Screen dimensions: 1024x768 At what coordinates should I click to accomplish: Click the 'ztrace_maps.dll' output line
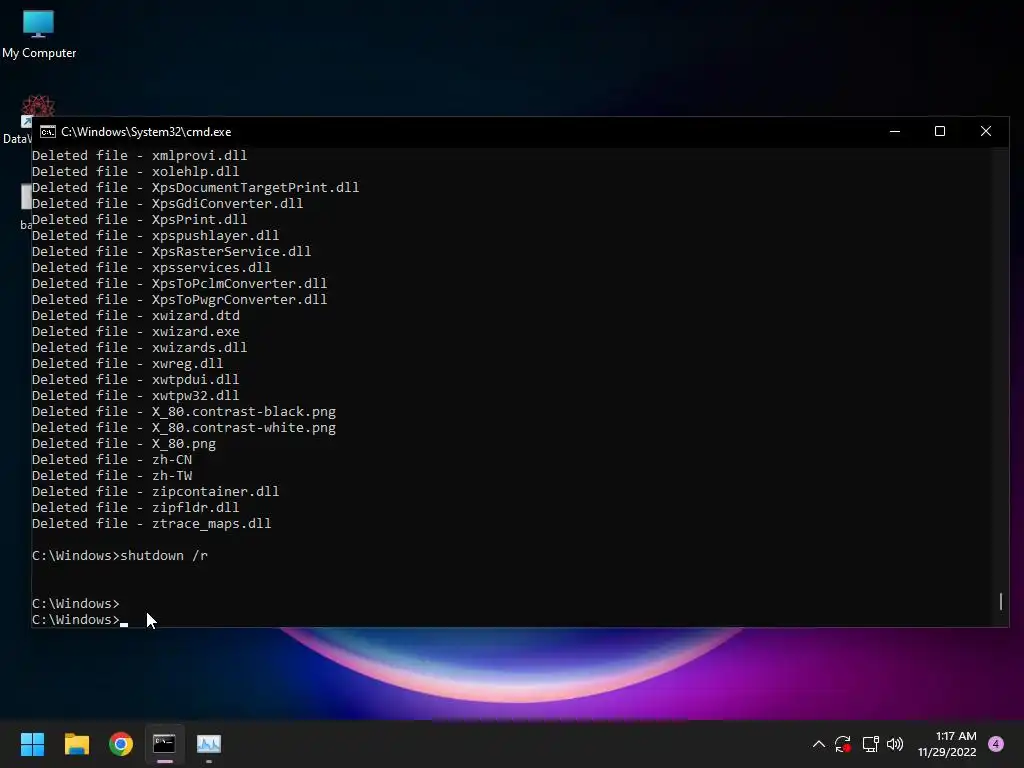click(x=152, y=524)
